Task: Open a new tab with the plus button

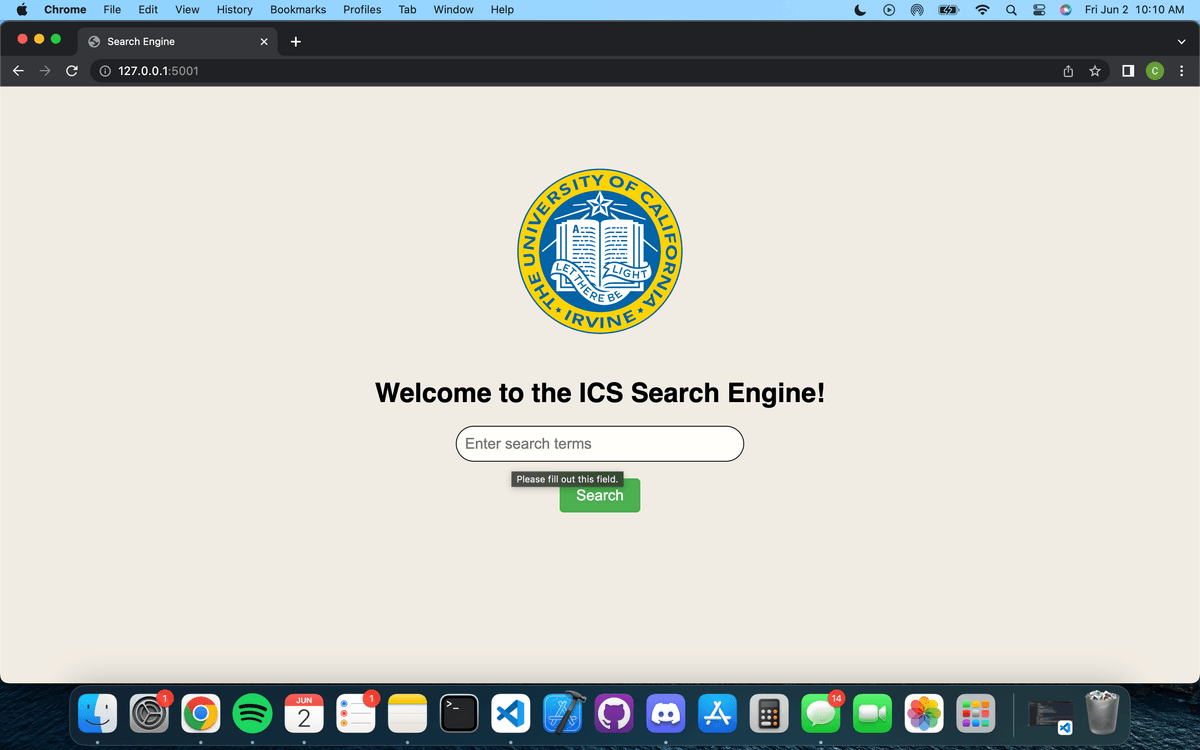Action: pyautogui.click(x=296, y=41)
